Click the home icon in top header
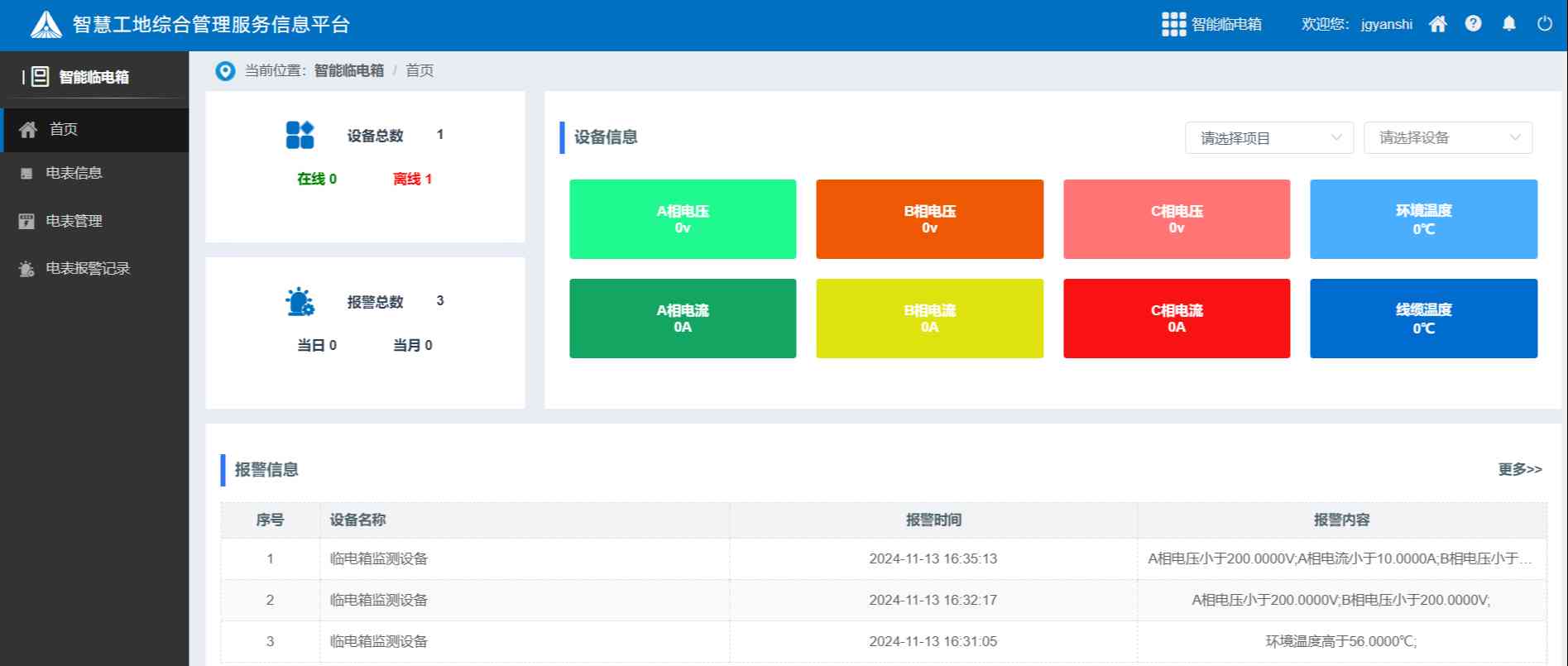 [x=1438, y=24]
